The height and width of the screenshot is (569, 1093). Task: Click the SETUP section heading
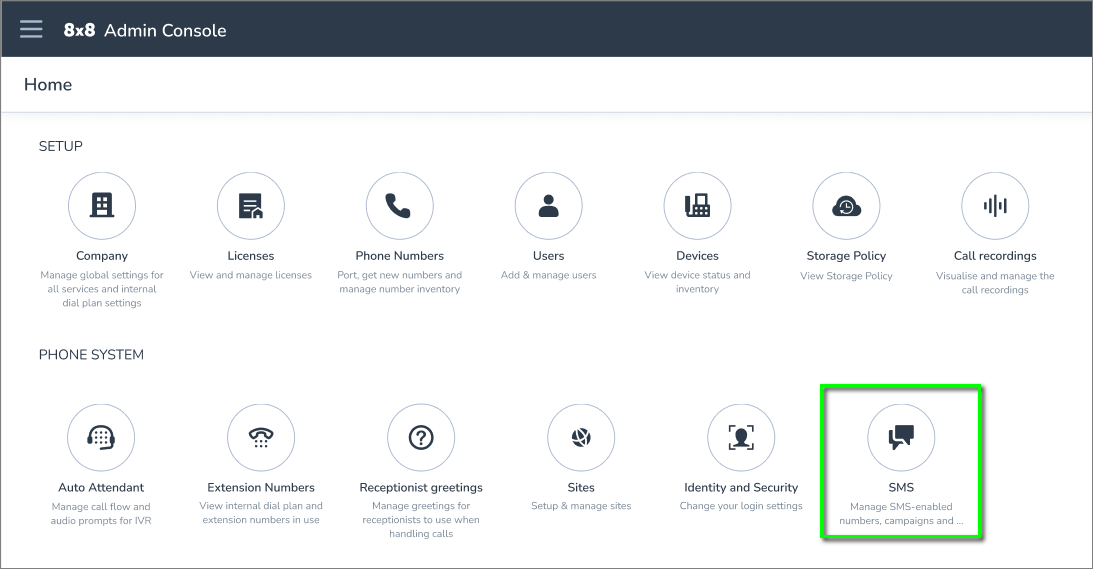pyautogui.click(x=61, y=146)
